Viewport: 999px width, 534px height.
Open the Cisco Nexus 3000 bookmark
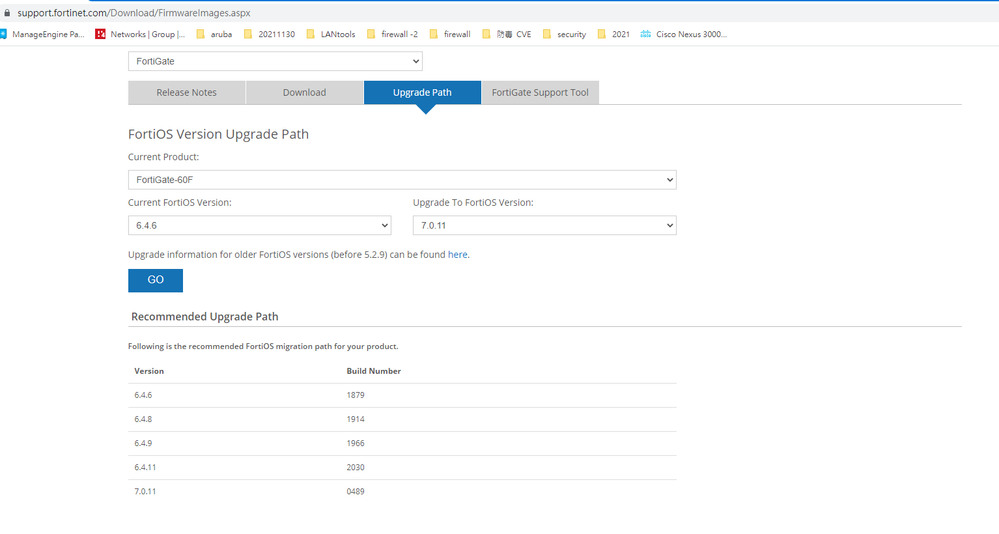(x=684, y=34)
